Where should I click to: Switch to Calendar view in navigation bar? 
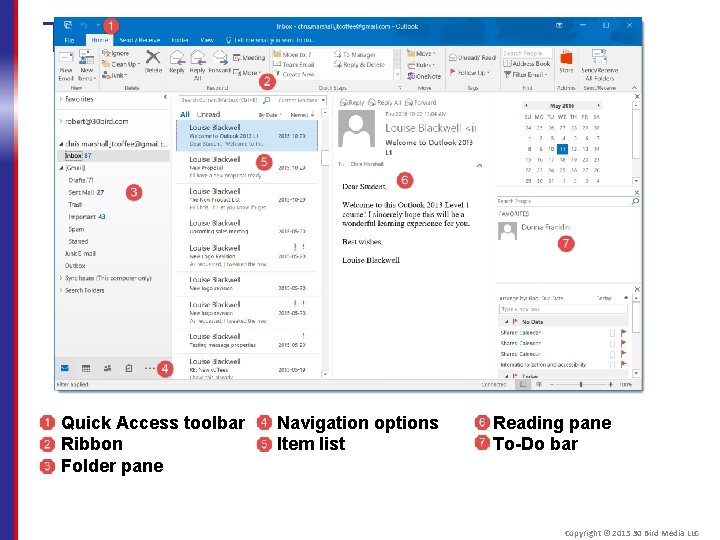click(x=86, y=368)
